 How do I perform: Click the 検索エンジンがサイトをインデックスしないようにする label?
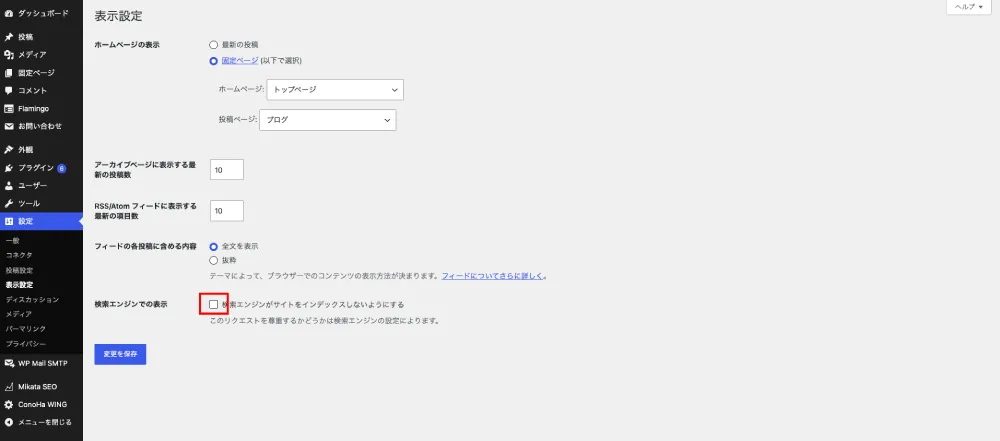(312, 304)
